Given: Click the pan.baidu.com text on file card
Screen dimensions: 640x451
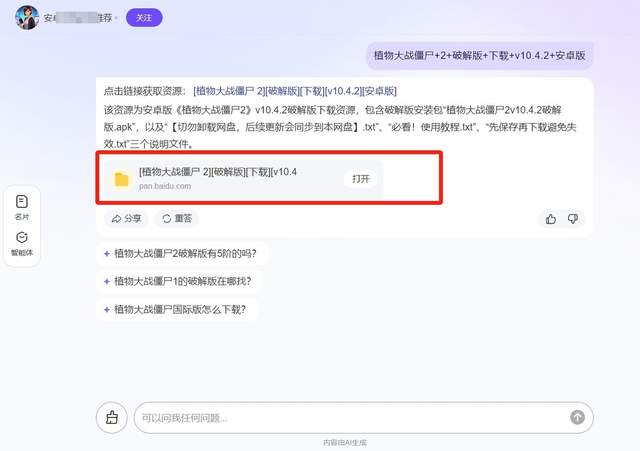Looking at the screenshot, I should click(x=165, y=186).
